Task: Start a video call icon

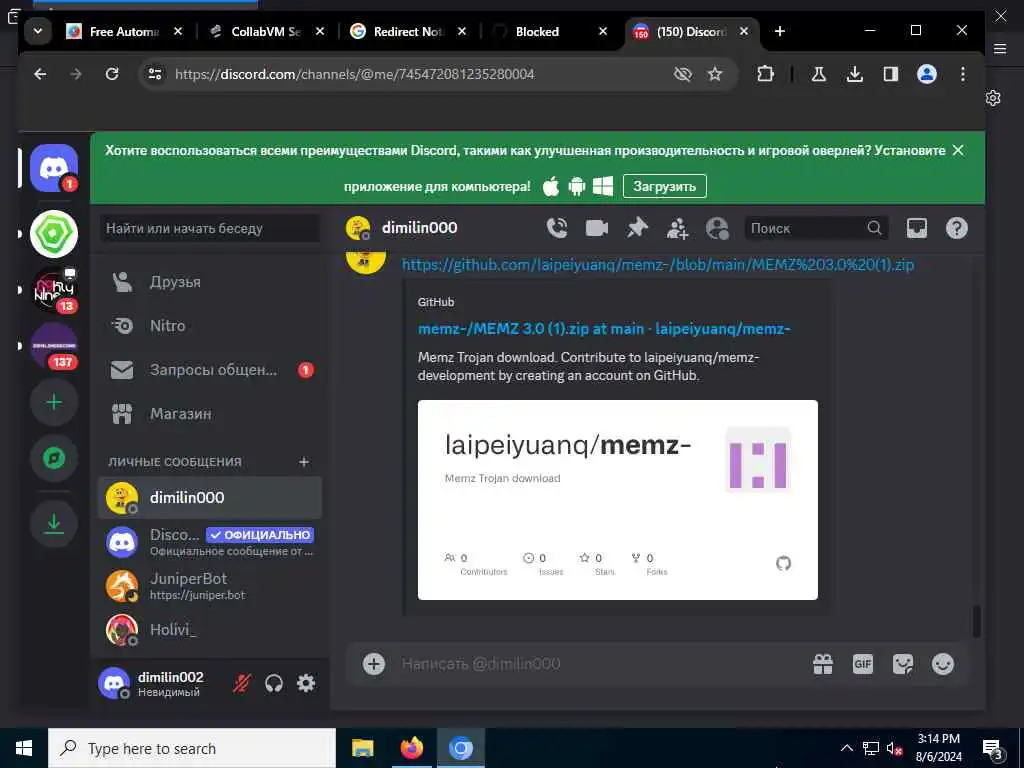Action: [x=597, y=228]
